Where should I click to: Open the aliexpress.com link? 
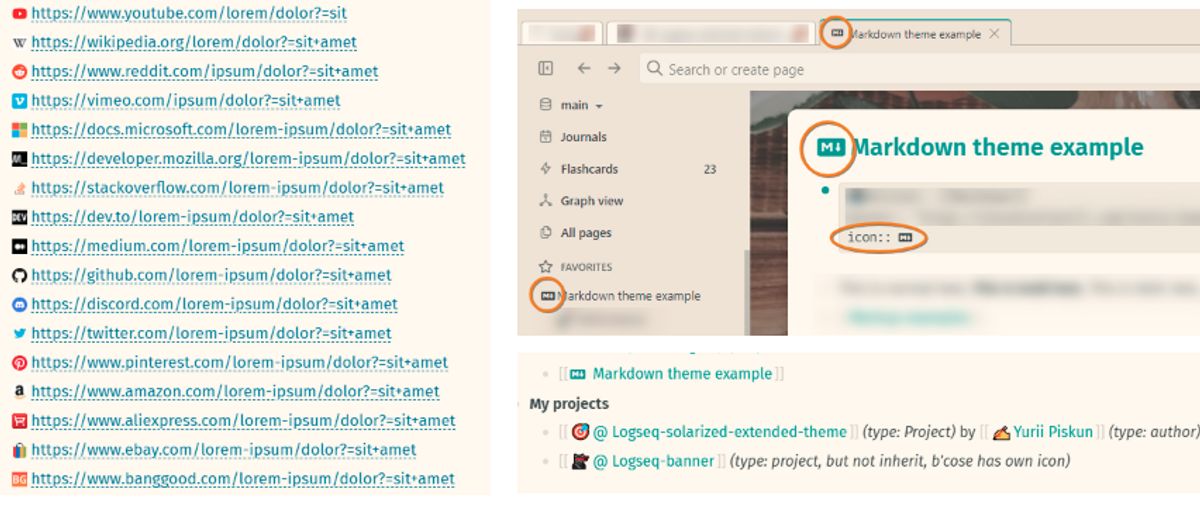click(243, 421)
